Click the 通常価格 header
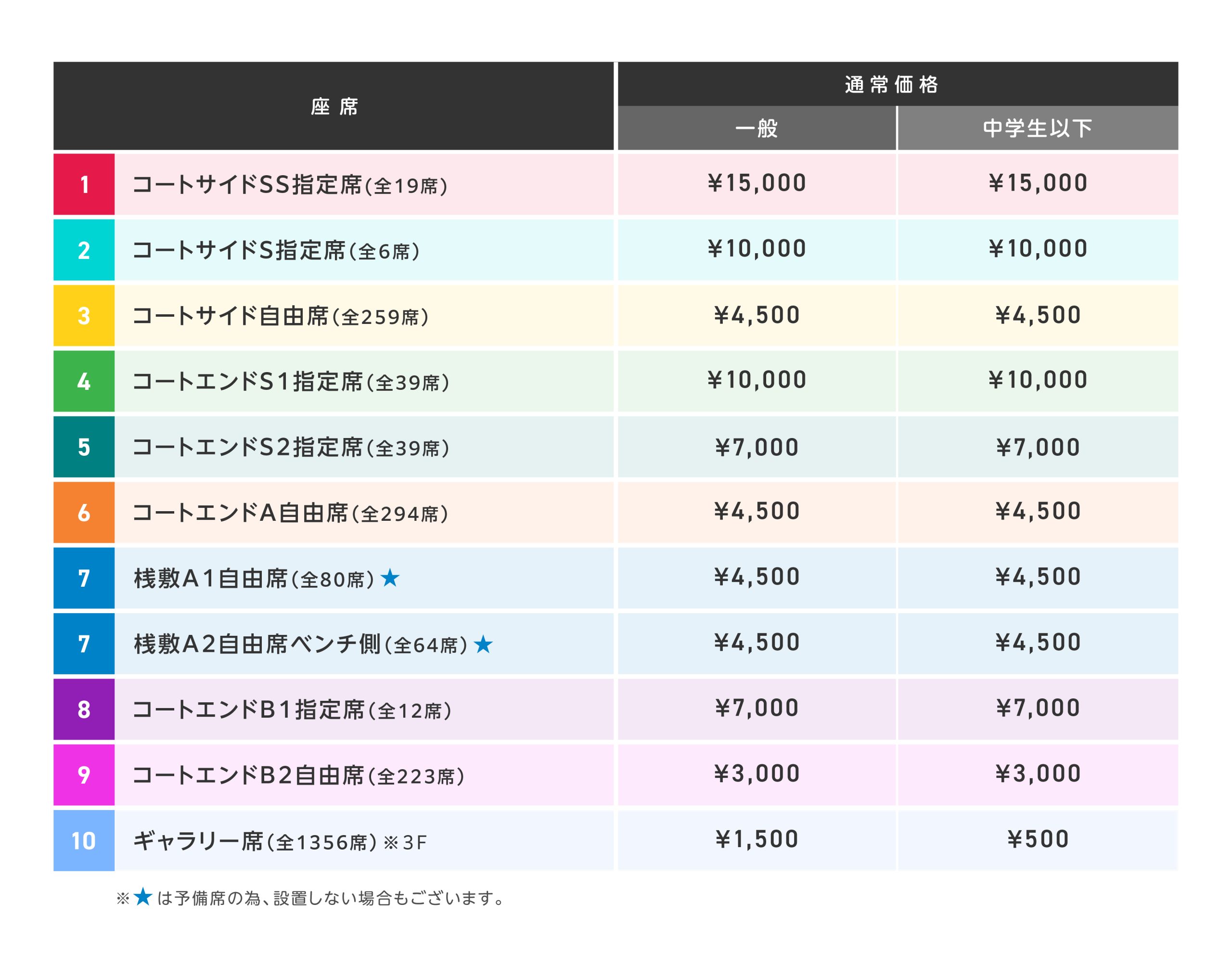Viewport: 1232px width, 954px height. (x=891, y=84)
